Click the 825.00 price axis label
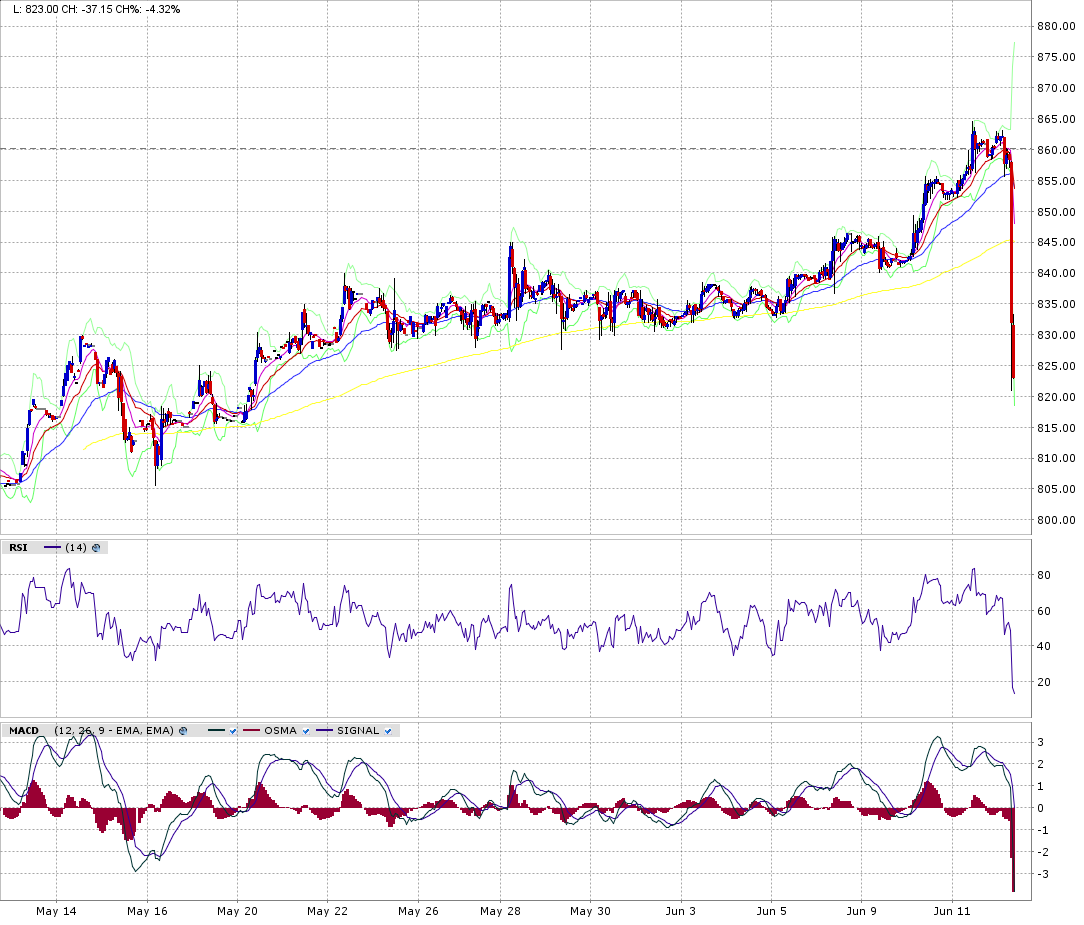Image resolution: width=1084 pixels, height=925 pixels. pyautogui.click(x=1056, y=366)
